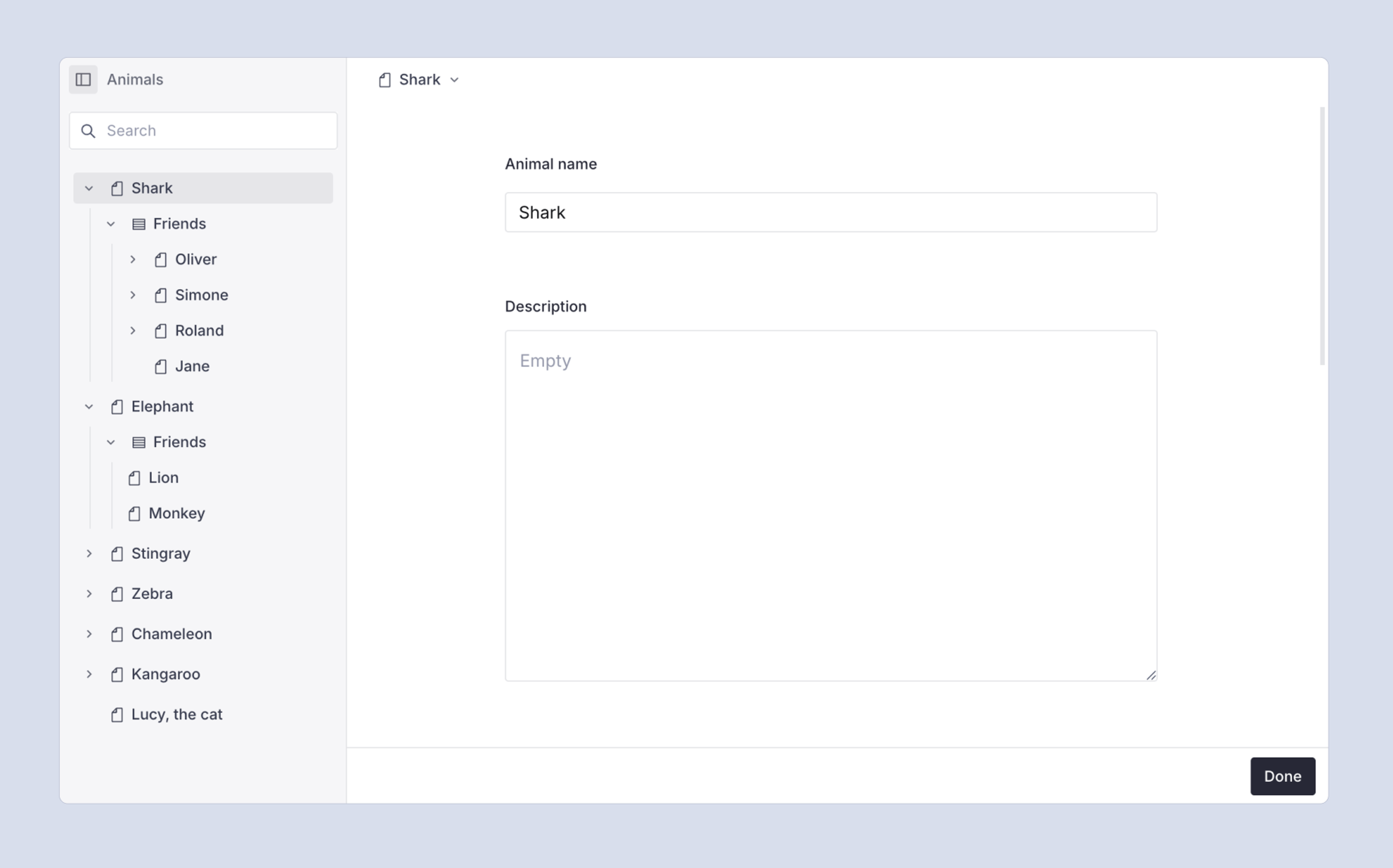Click the document icon next to Lion
This screenshot has height=868, width=1393.
(134, 478)
